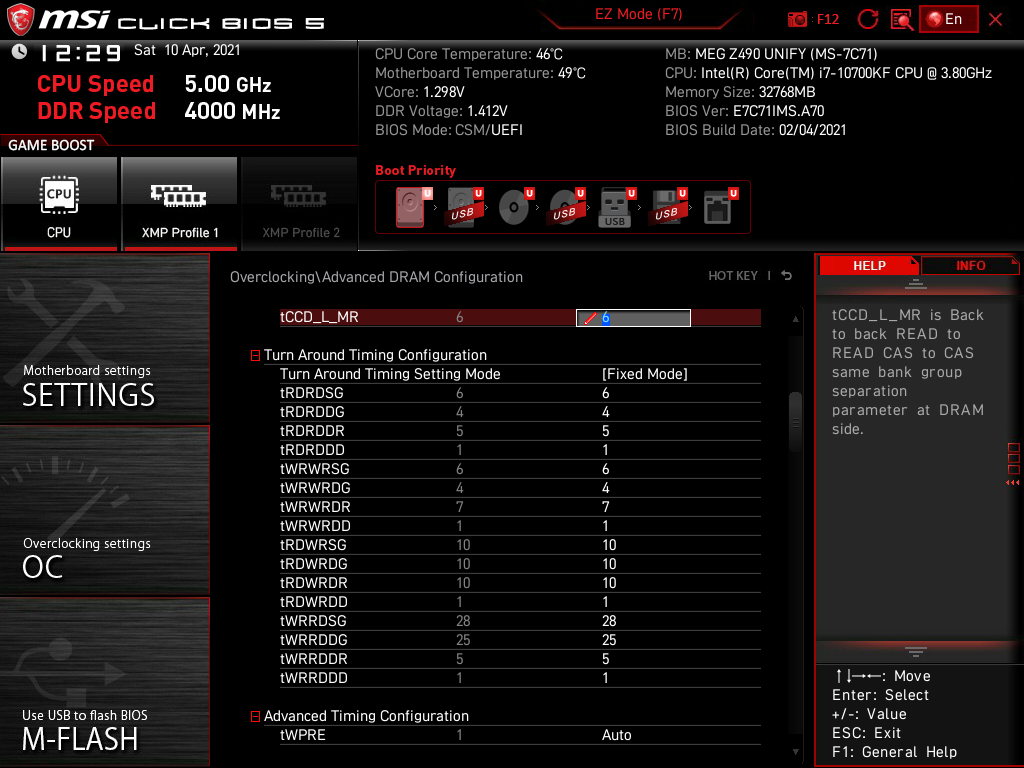Select the tRDWRDG setting row

(520, 564)
